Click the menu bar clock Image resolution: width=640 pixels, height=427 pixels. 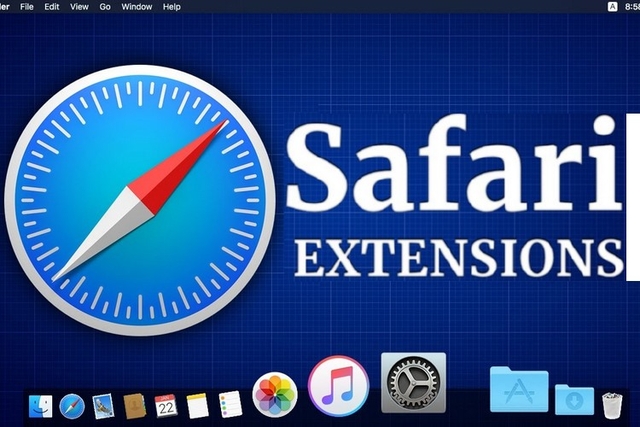coord(632,7)
